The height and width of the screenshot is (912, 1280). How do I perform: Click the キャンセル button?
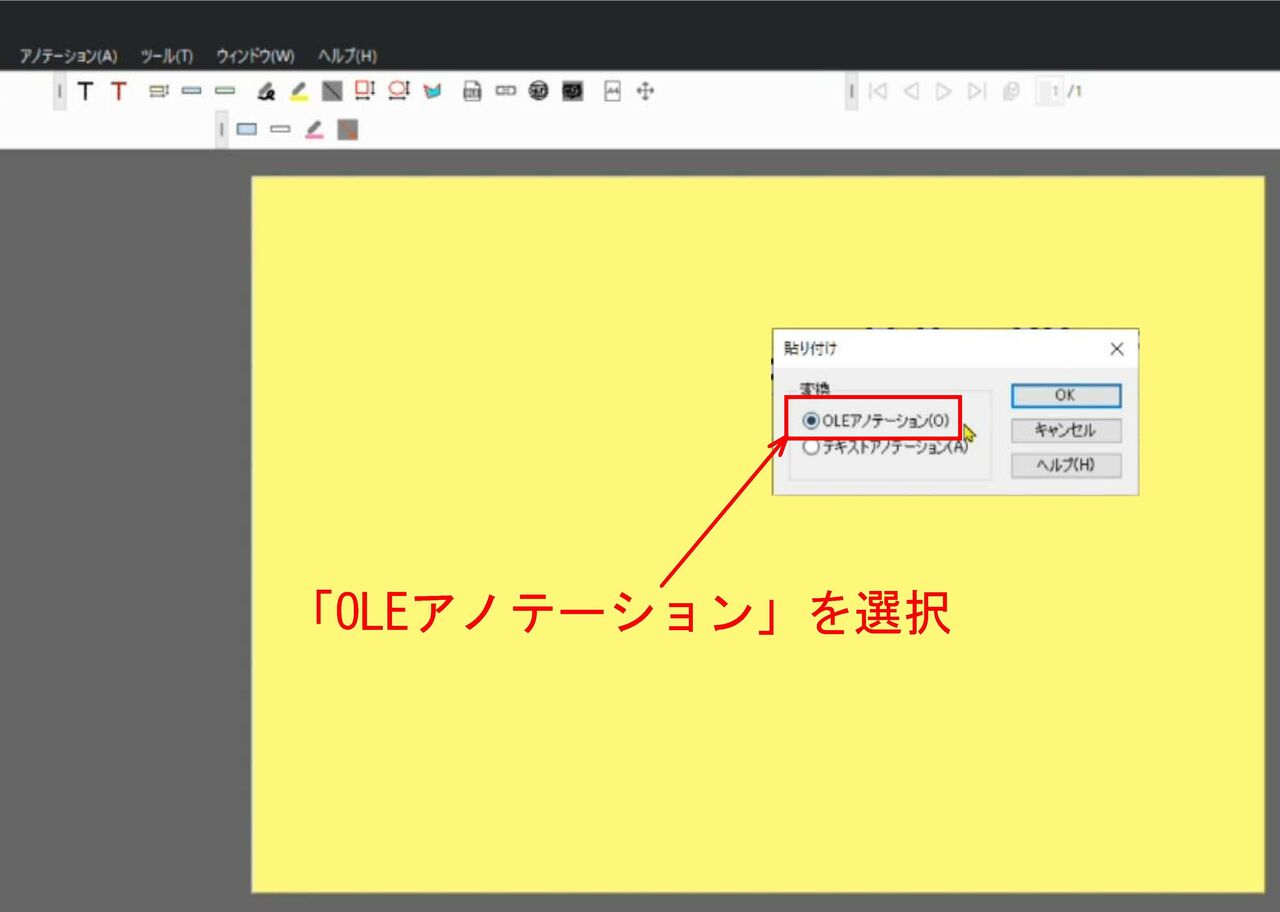(x=1066, y=430)
